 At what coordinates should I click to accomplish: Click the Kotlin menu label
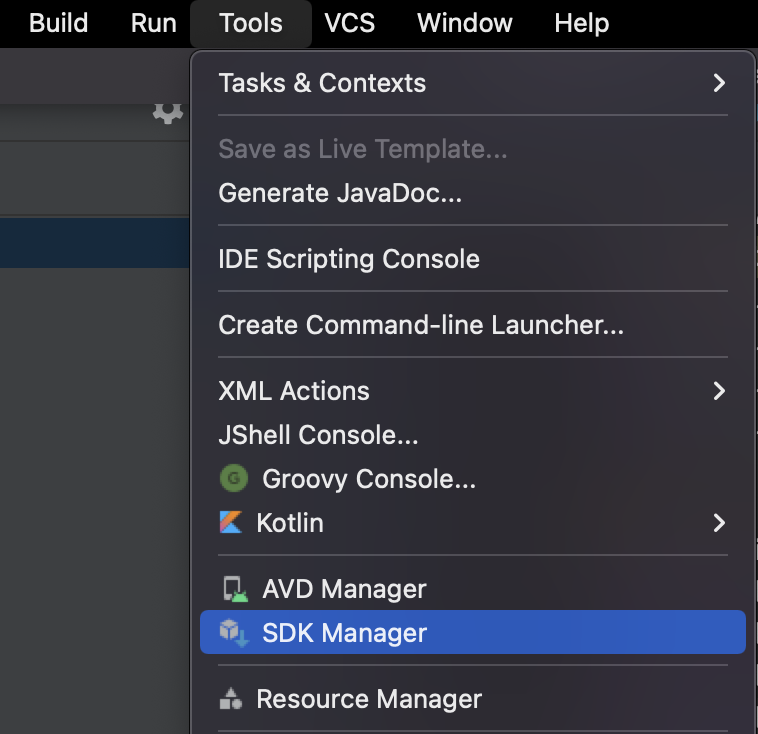click(x=290, y=523)
